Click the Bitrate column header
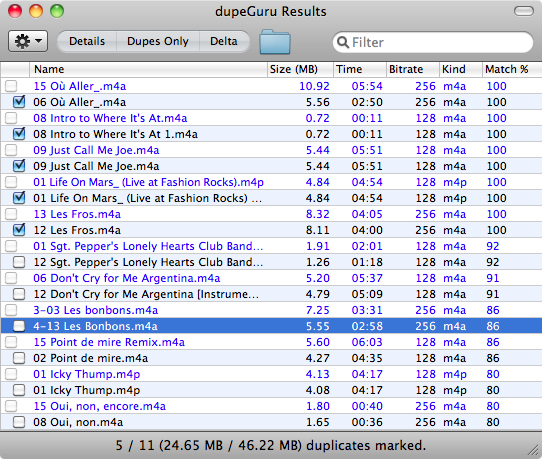Viewport: 542px width, 459px height. click(x=412, y=69)
